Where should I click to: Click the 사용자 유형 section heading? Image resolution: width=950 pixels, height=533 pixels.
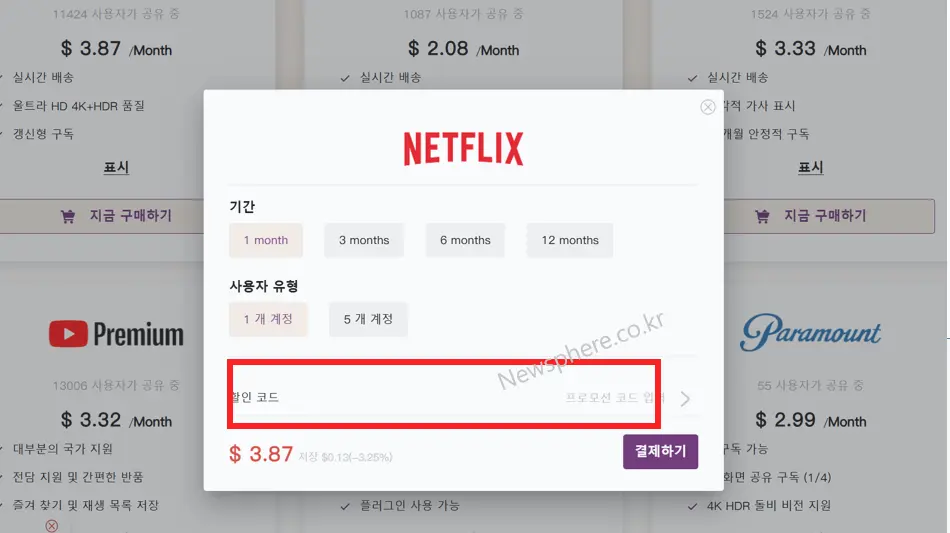264,286
